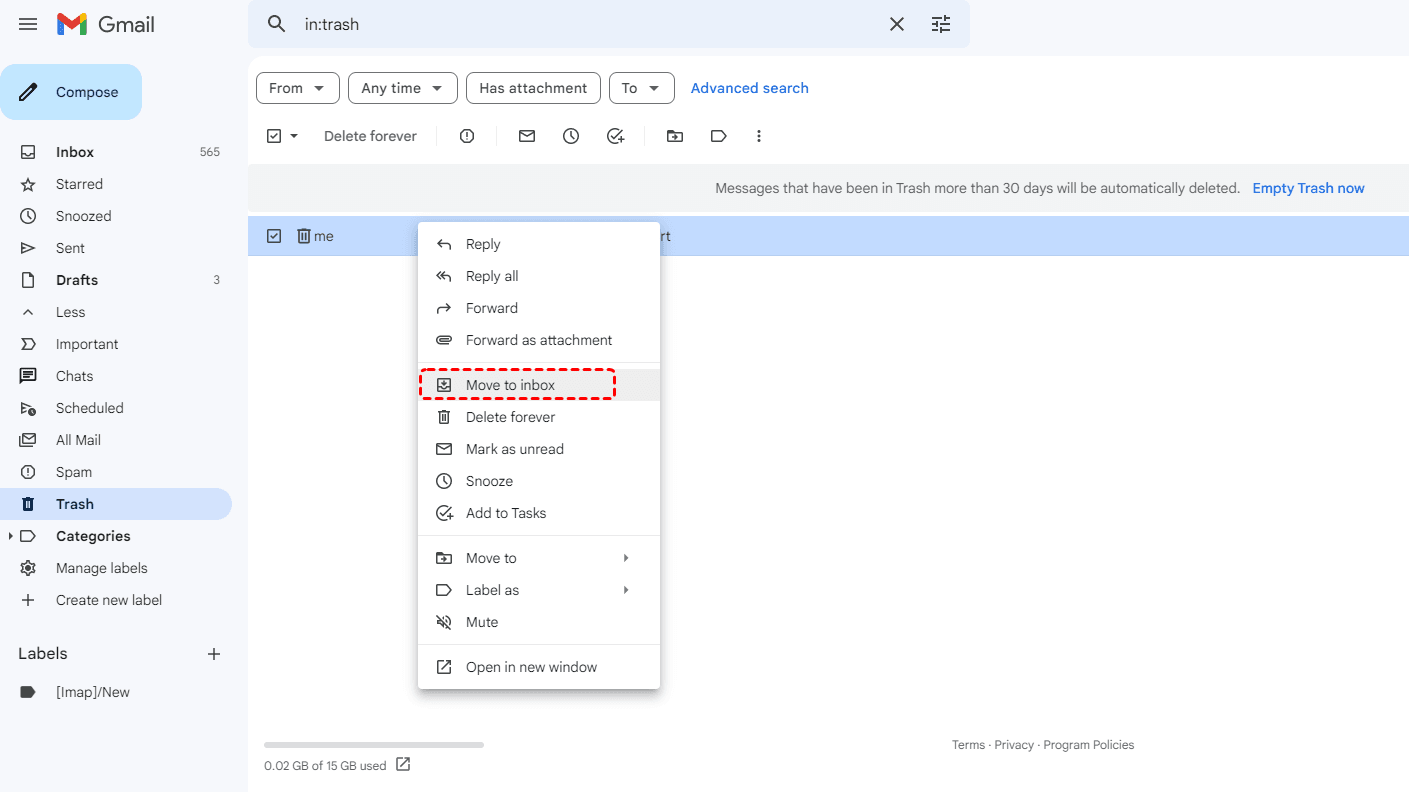
Task: Choose Delete forever from context menu
Action: 510,417
